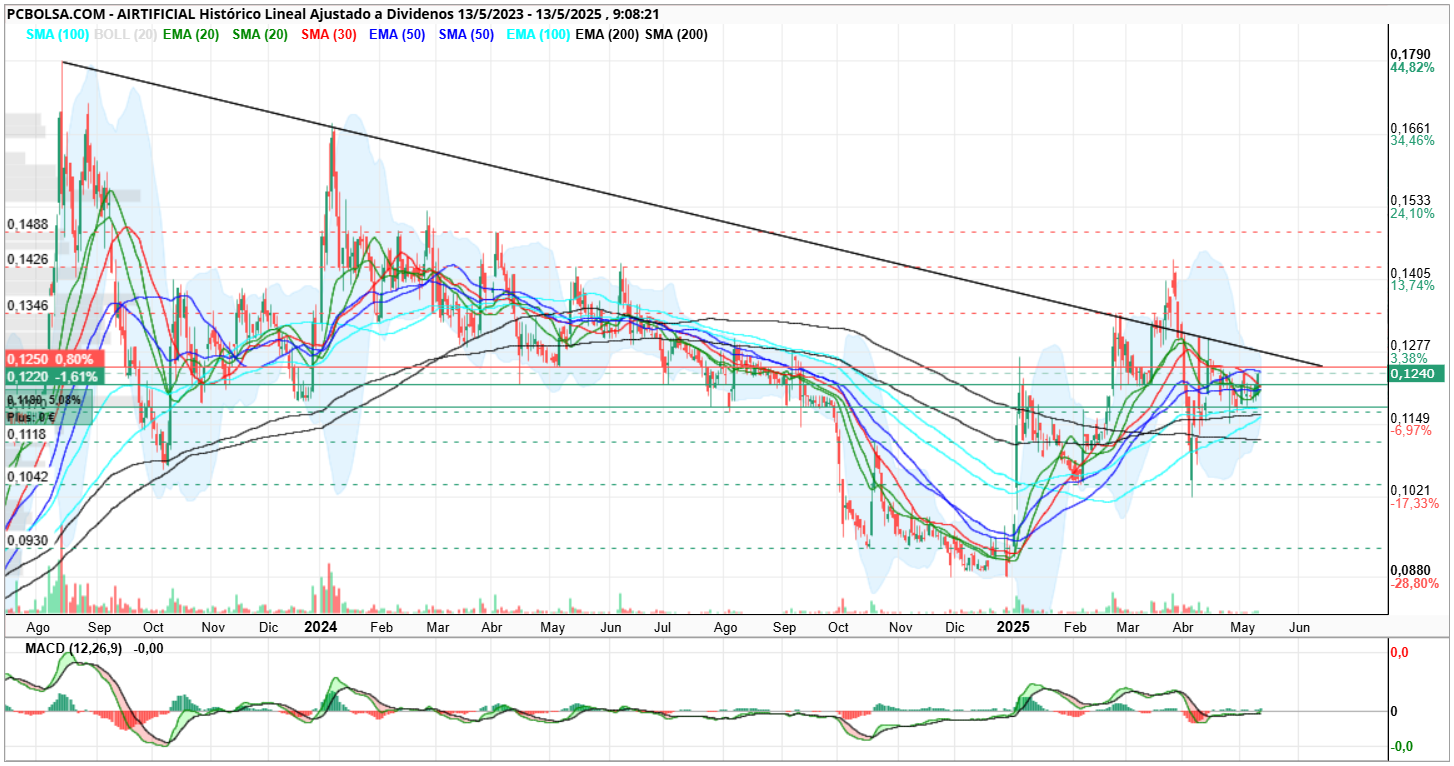1454x766 pixels.
Task: Click the 0,1790 price axis value
Action: click(x=1411, y=54)
